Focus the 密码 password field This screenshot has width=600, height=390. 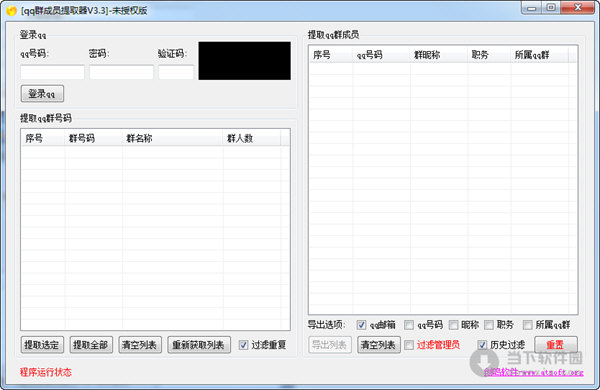[121, 72]
